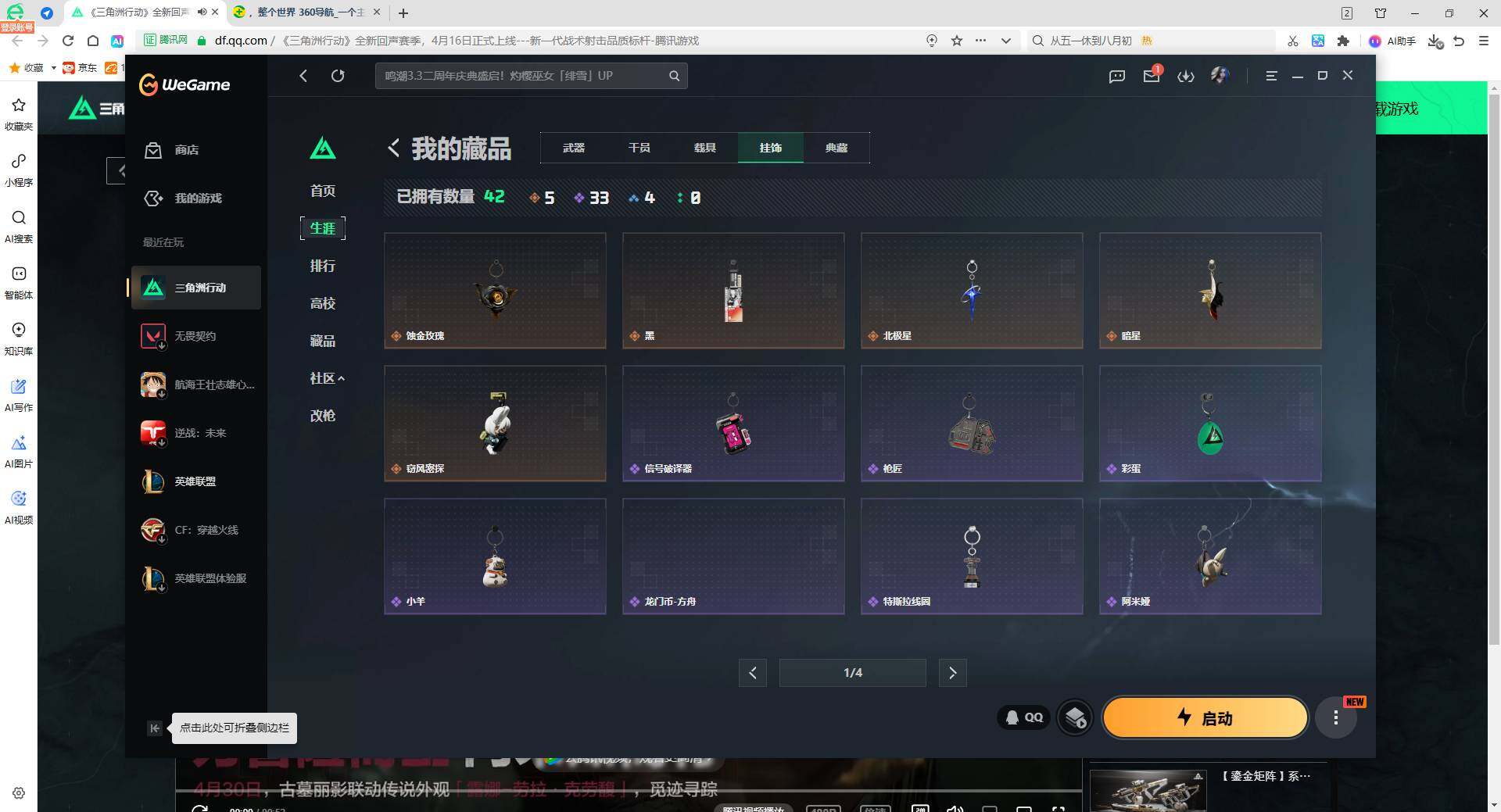
Task: Open 首页 in game menu
Action: pyautogui.click(x=323, y=191)
